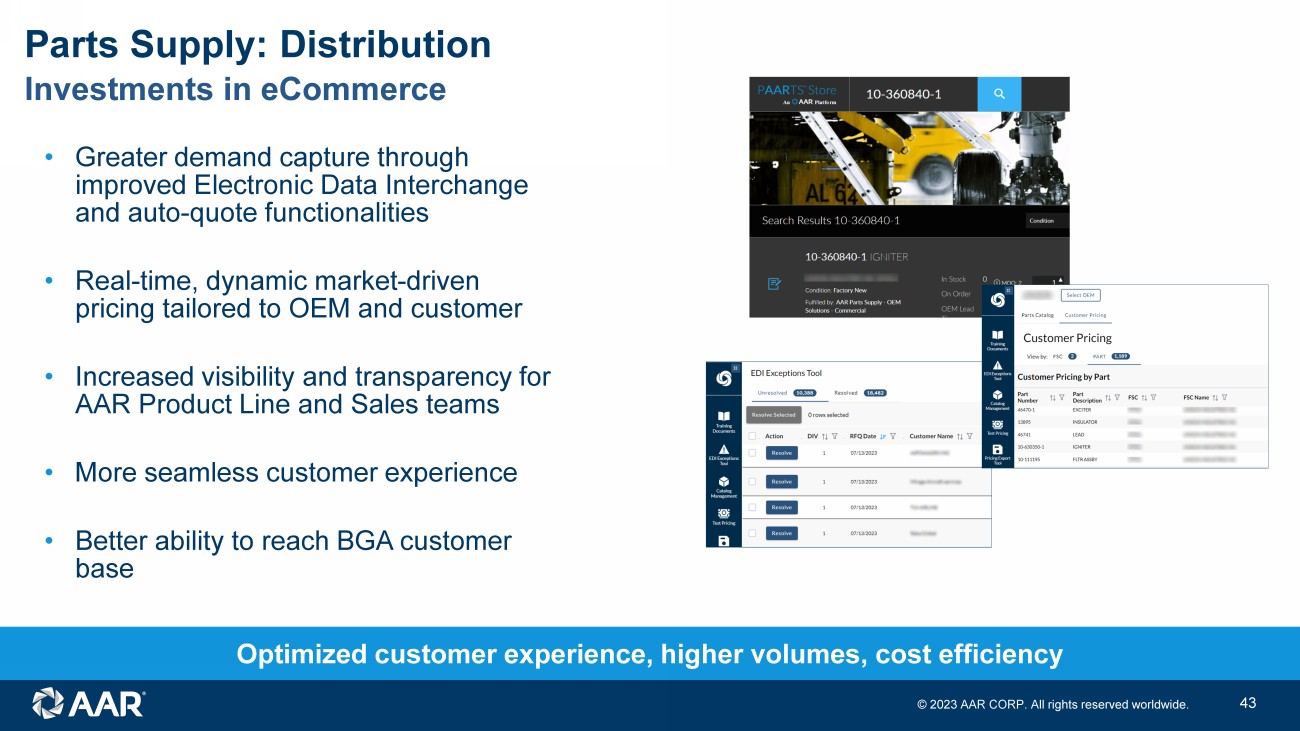The width and height of the screenshot is (1300, 731).
Task: Click the swirl logo in EDI Exceptions window
Action: (x=725, y=379)
